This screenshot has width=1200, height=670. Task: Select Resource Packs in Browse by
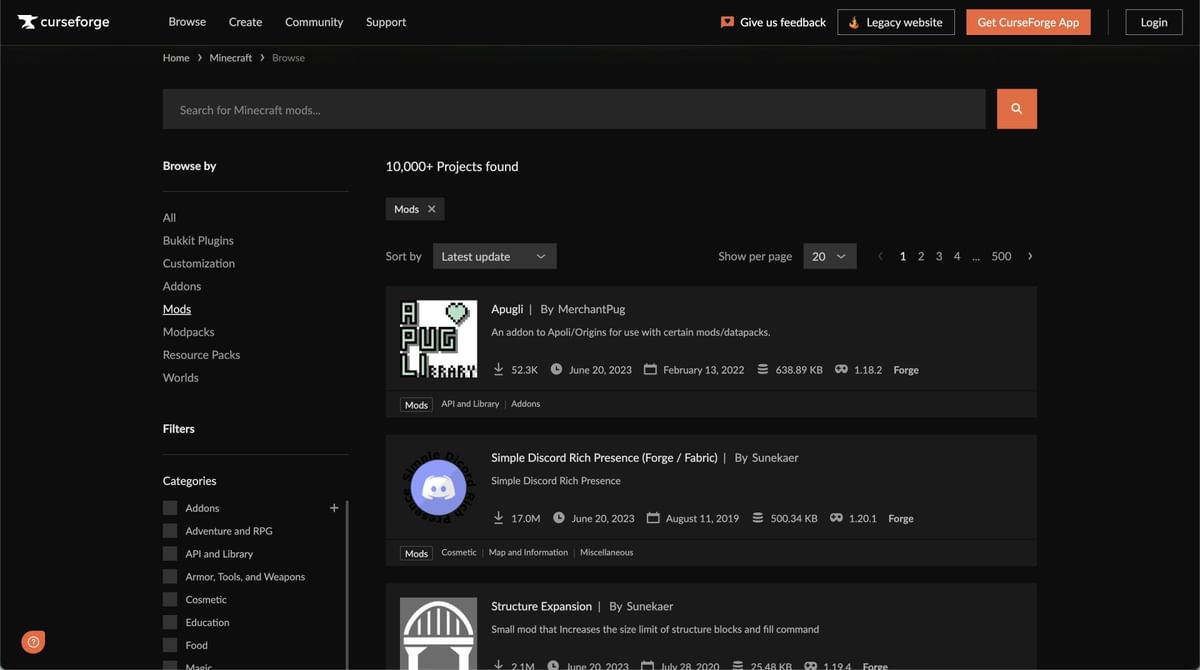(201, 355)
